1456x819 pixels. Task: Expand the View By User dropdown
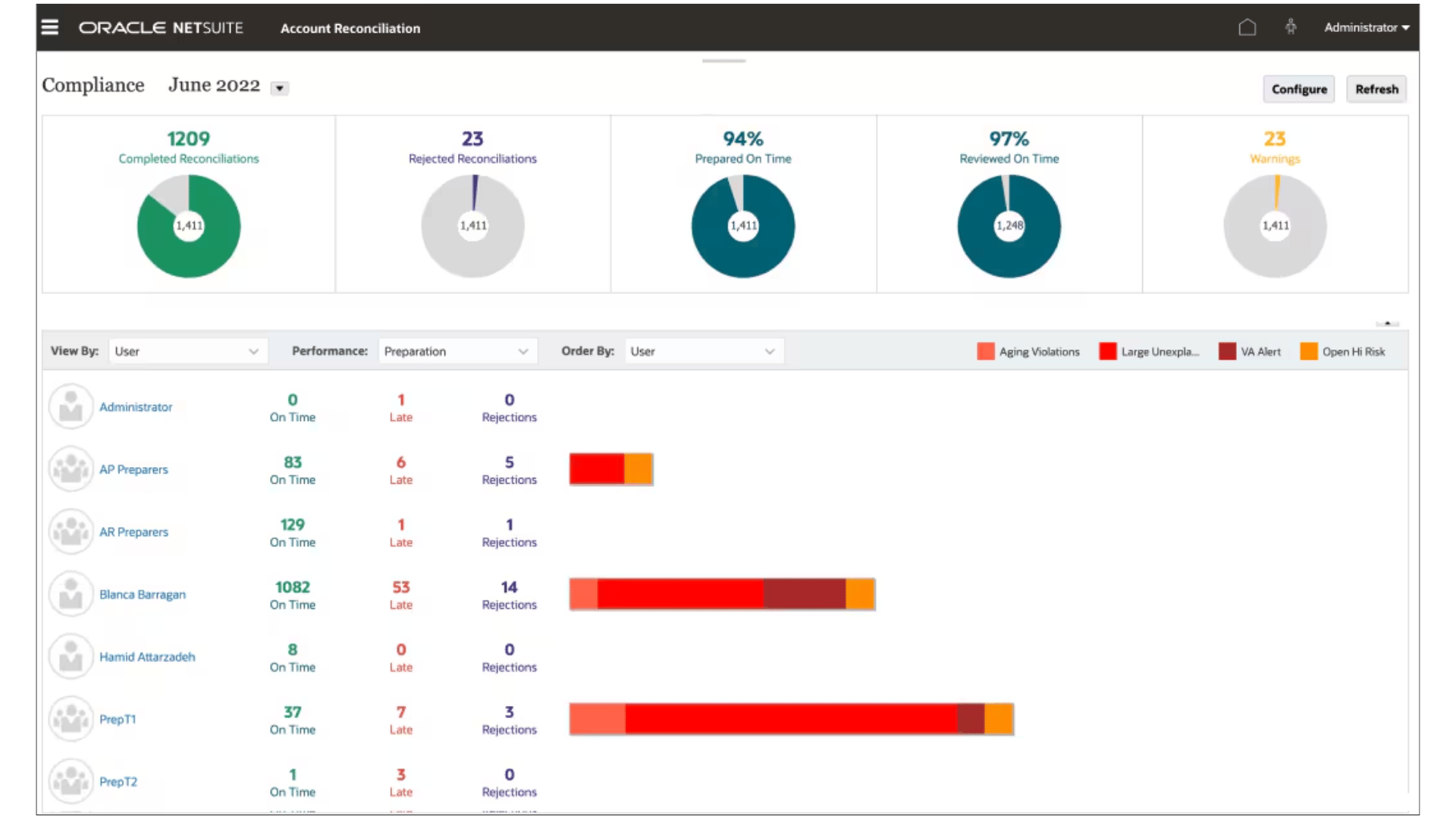coord(188,351)
